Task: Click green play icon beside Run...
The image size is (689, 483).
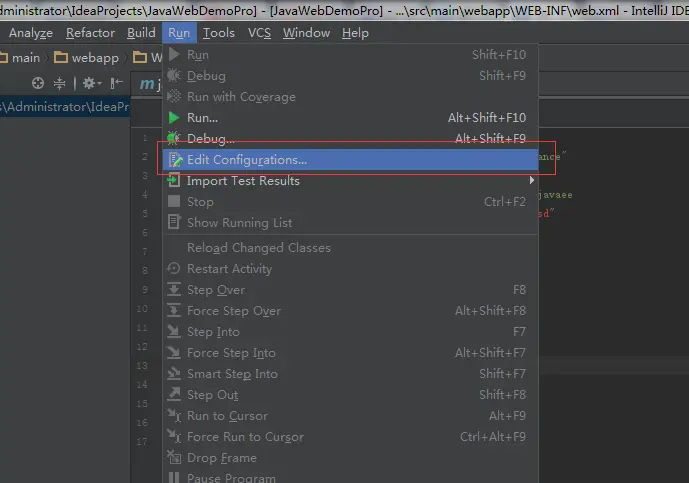Action: [x=174, y=118]
